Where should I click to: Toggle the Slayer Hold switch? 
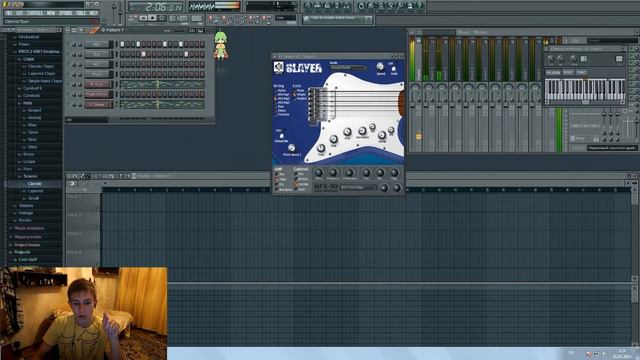[x=393, y=69]
